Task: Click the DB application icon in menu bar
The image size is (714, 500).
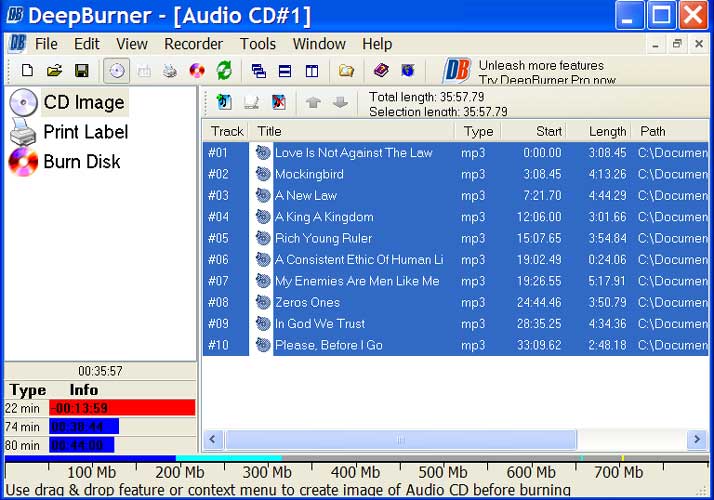Action: tap(17, 44)
